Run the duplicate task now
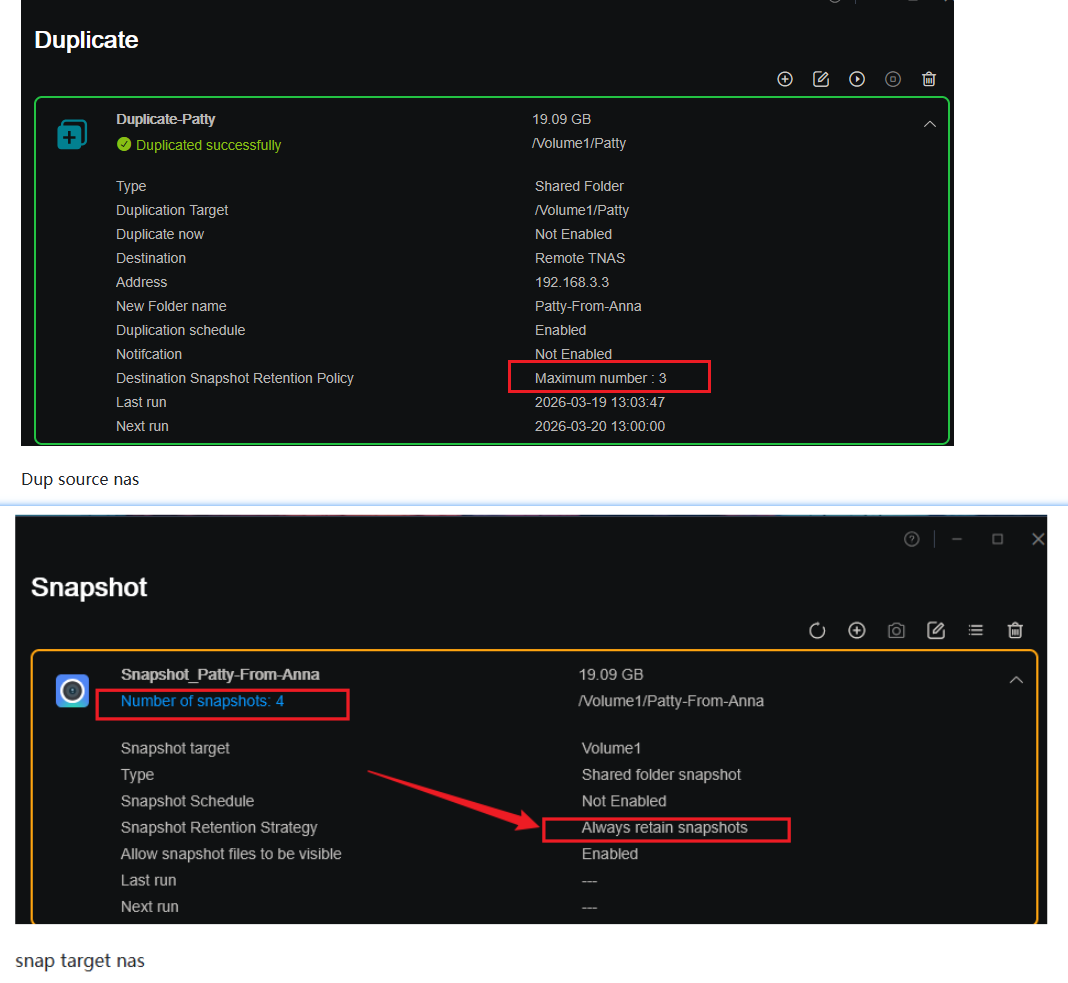The width and height of the screenshot is (1068, 983). 857,79
